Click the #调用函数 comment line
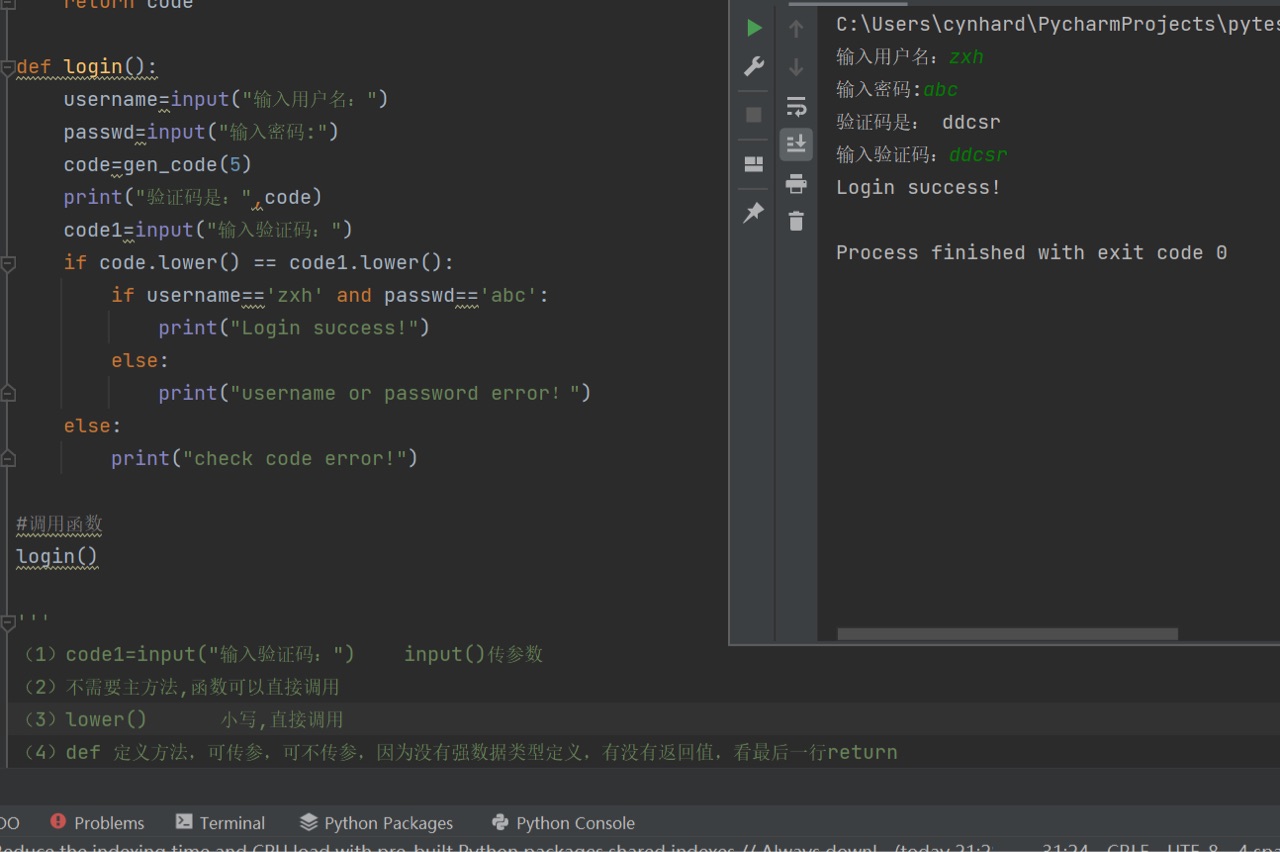Screen dimensions: 1280x852 point(59,524)
